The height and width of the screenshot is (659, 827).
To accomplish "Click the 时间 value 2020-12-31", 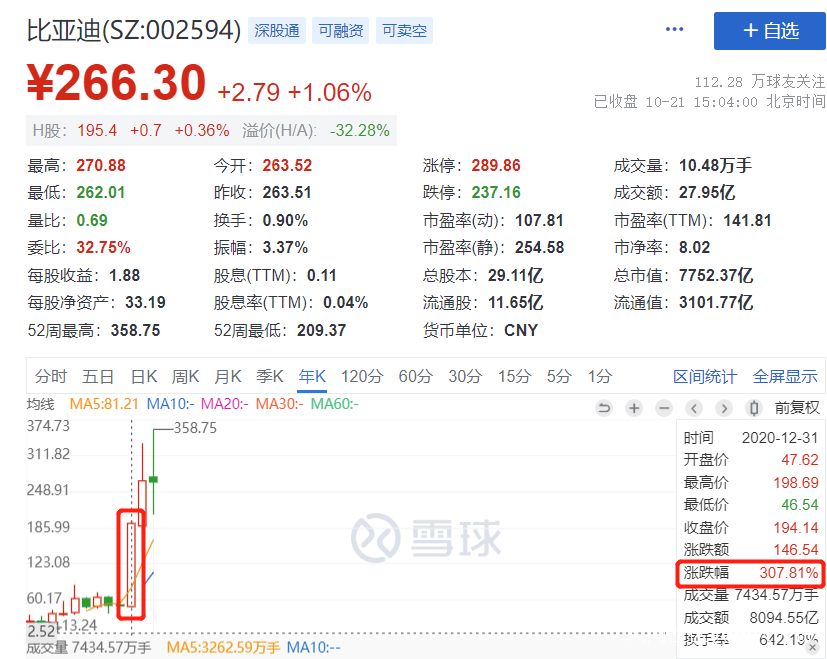I will click(x=780, y=438).
